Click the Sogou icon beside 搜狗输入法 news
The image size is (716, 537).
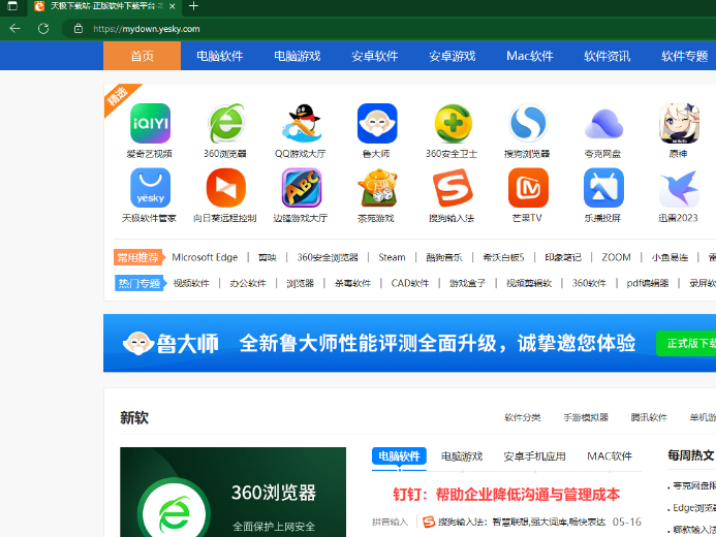point(429,521)
